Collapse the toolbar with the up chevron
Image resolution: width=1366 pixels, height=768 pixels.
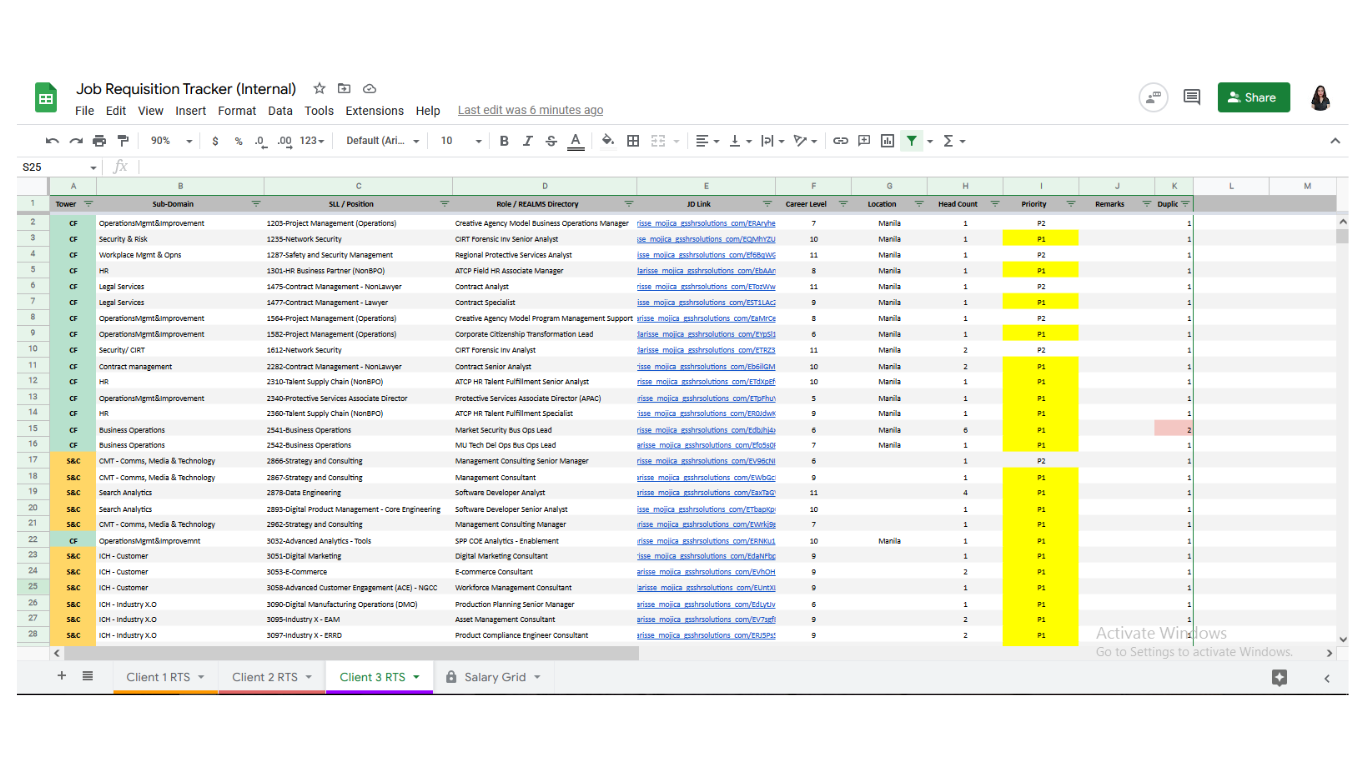pyautogui.click(x=1335, y=141)
